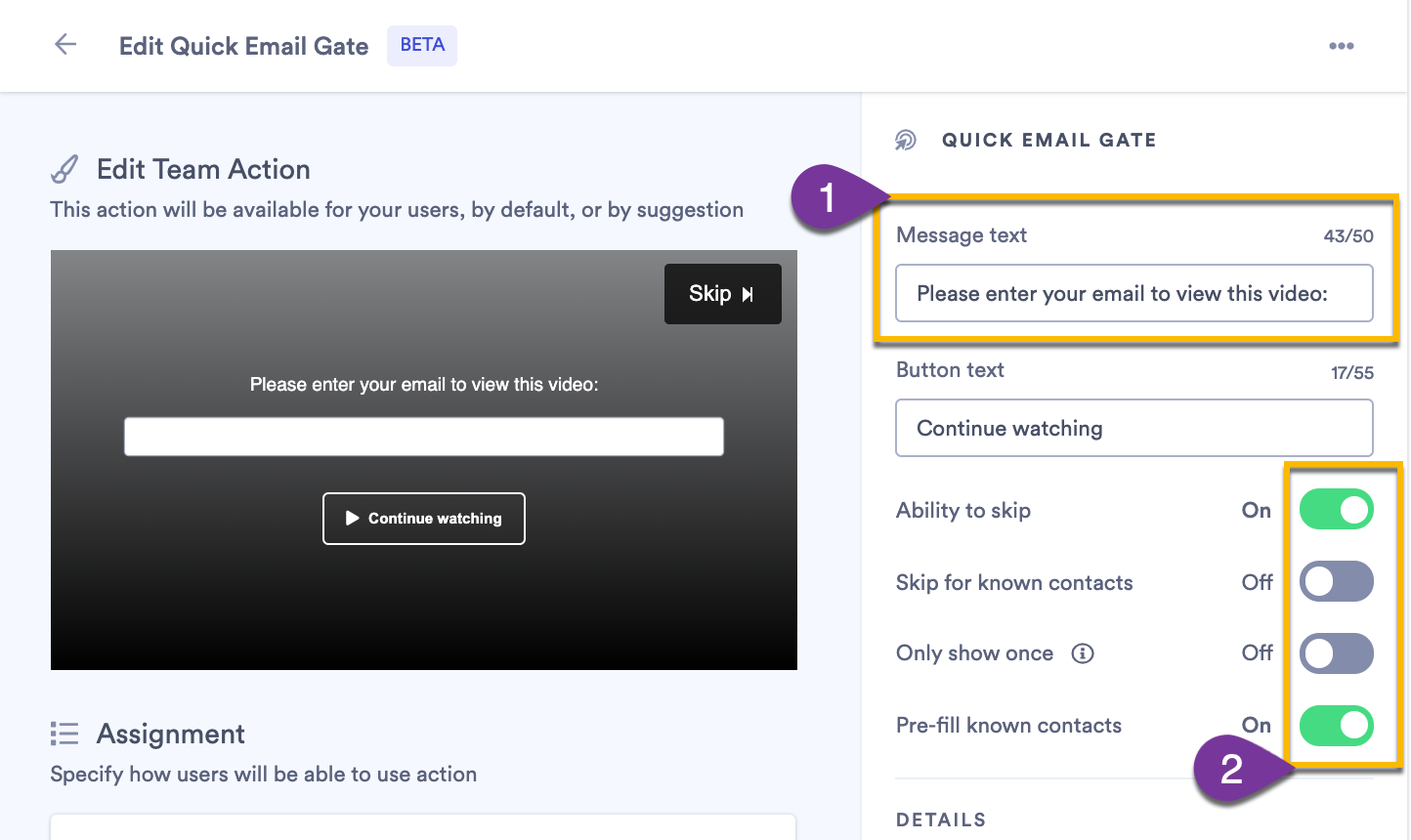1411x840 pixels.
Task: Click the 'QUICK EMAIL GATE' panel heading
Action: click(x=1049, y=140)
